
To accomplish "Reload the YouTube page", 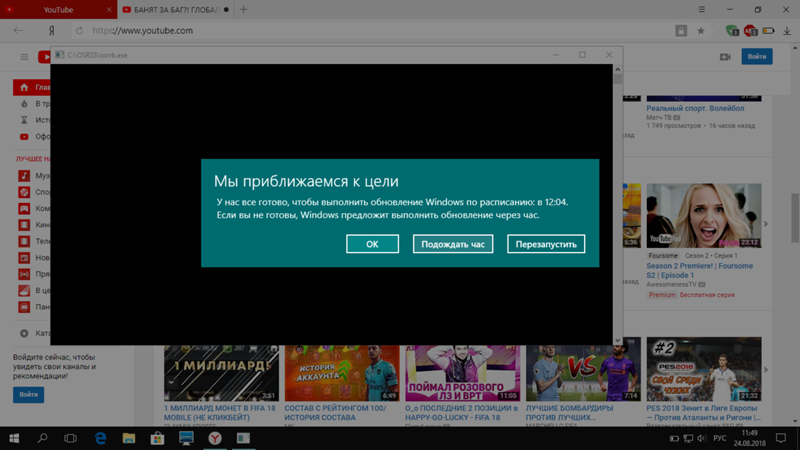I will tap(80, 31).
